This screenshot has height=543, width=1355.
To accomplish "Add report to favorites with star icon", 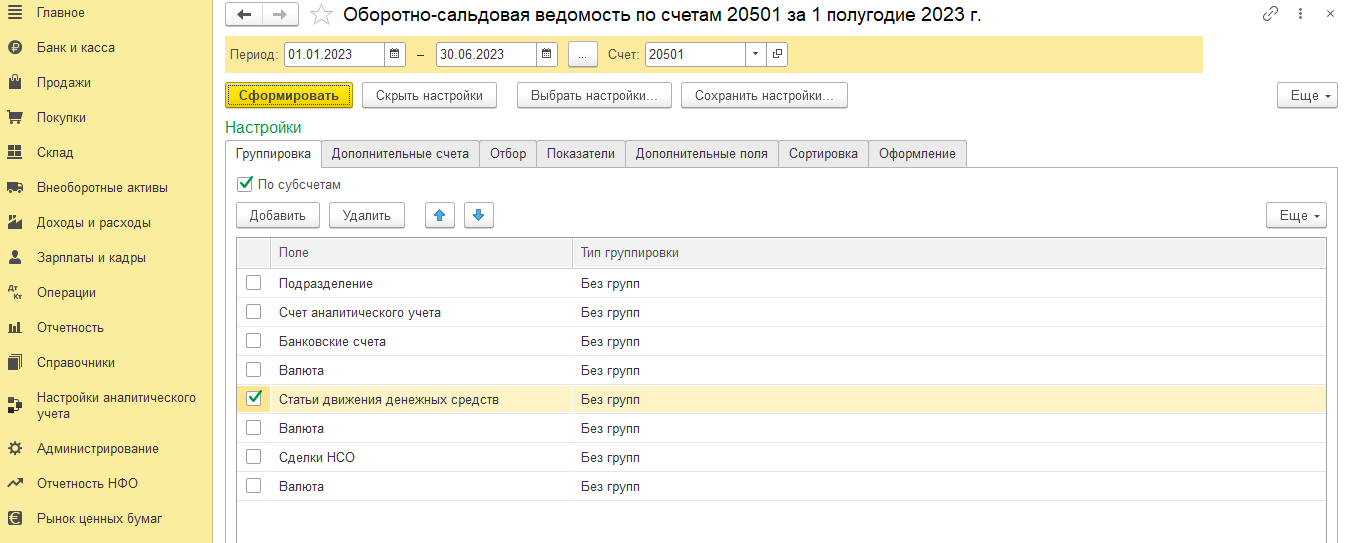I will click(x=321, y=14).
